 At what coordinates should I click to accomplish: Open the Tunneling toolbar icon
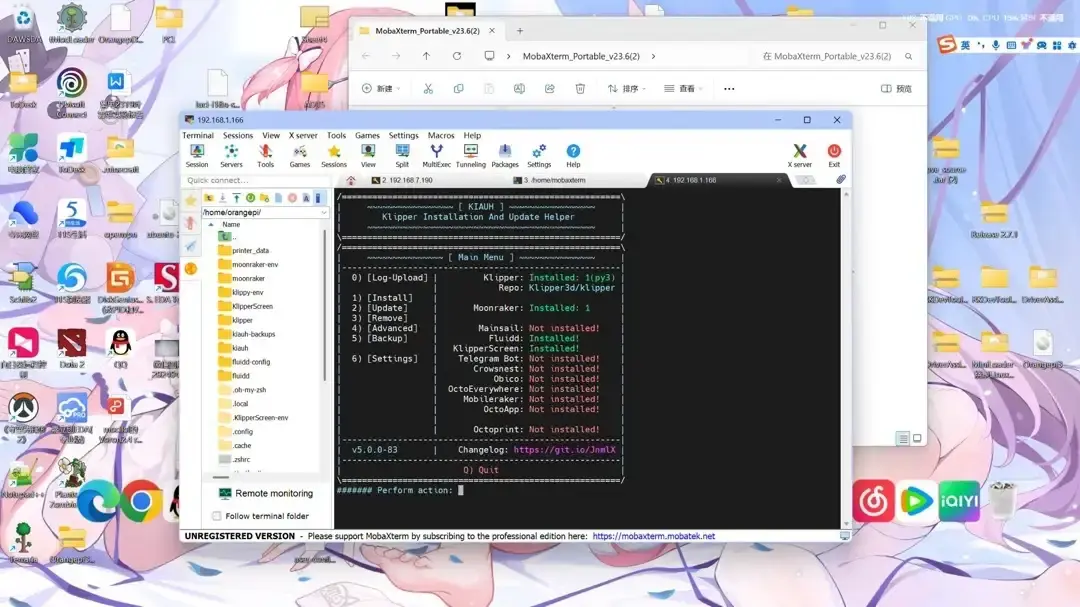click(470, 156)
